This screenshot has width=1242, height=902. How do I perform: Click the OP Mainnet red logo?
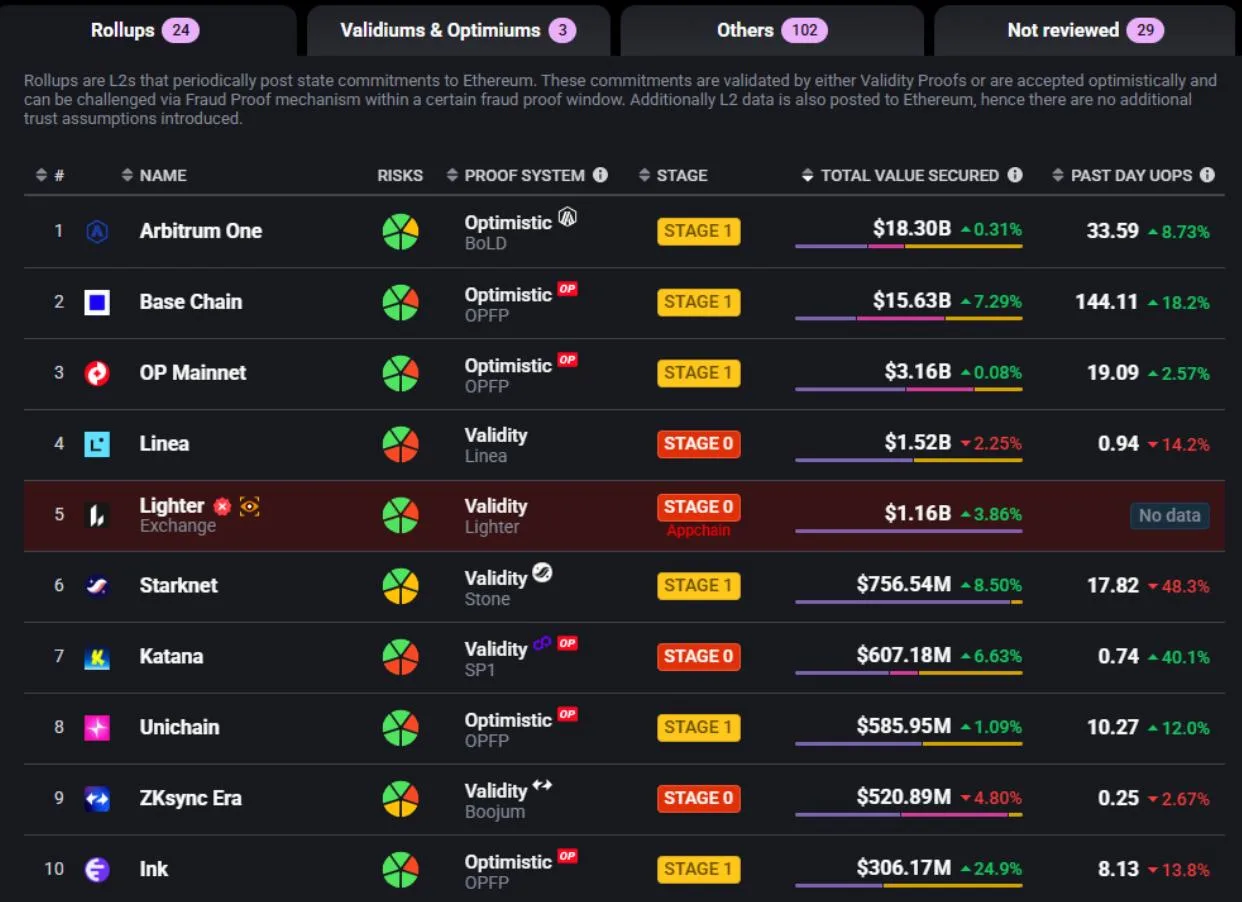click(x=97, y=373)
